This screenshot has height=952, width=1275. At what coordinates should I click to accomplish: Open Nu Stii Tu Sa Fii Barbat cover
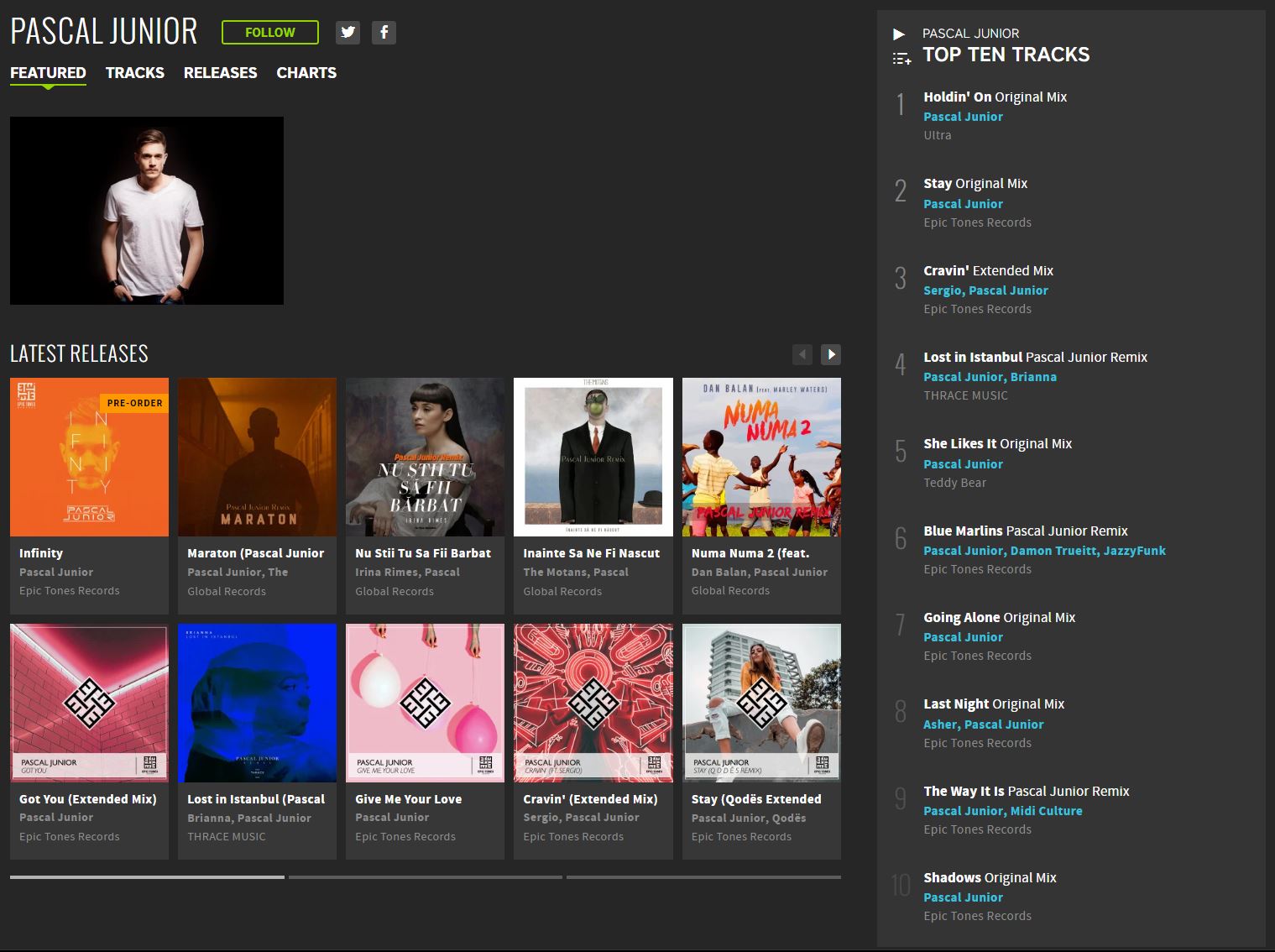426,457
